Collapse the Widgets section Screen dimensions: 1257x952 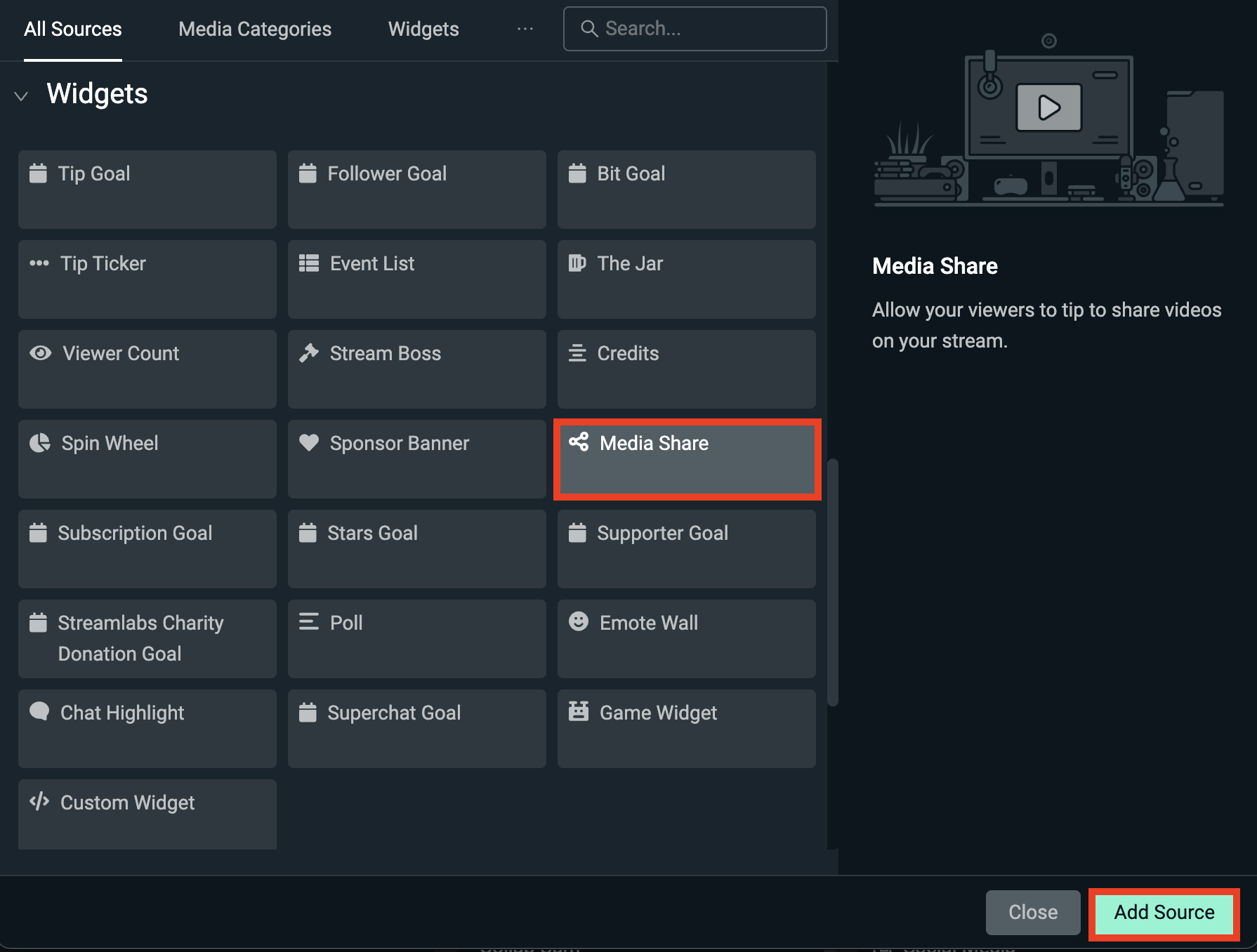point(21,95)
